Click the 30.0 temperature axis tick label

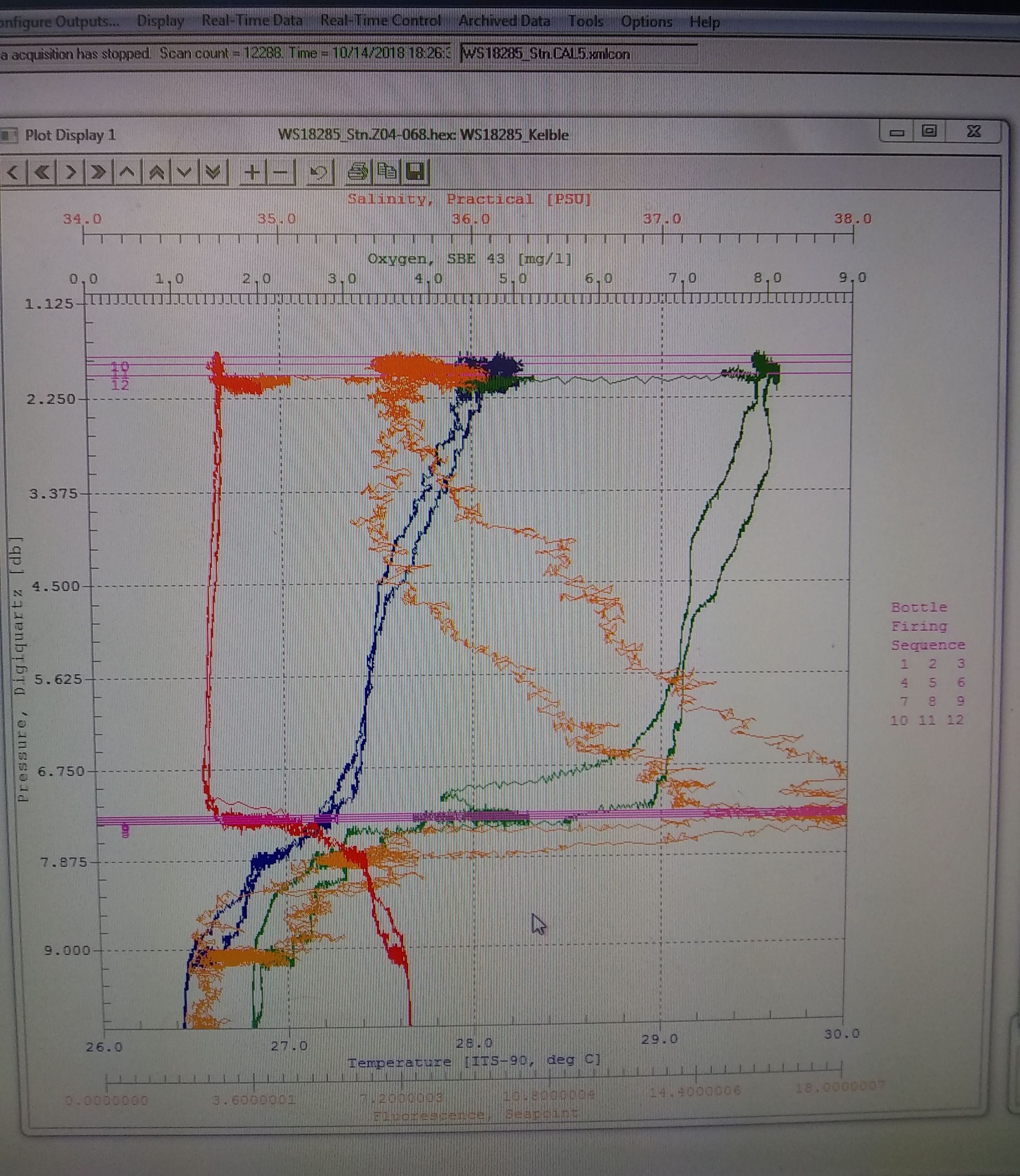[842, 1034]
